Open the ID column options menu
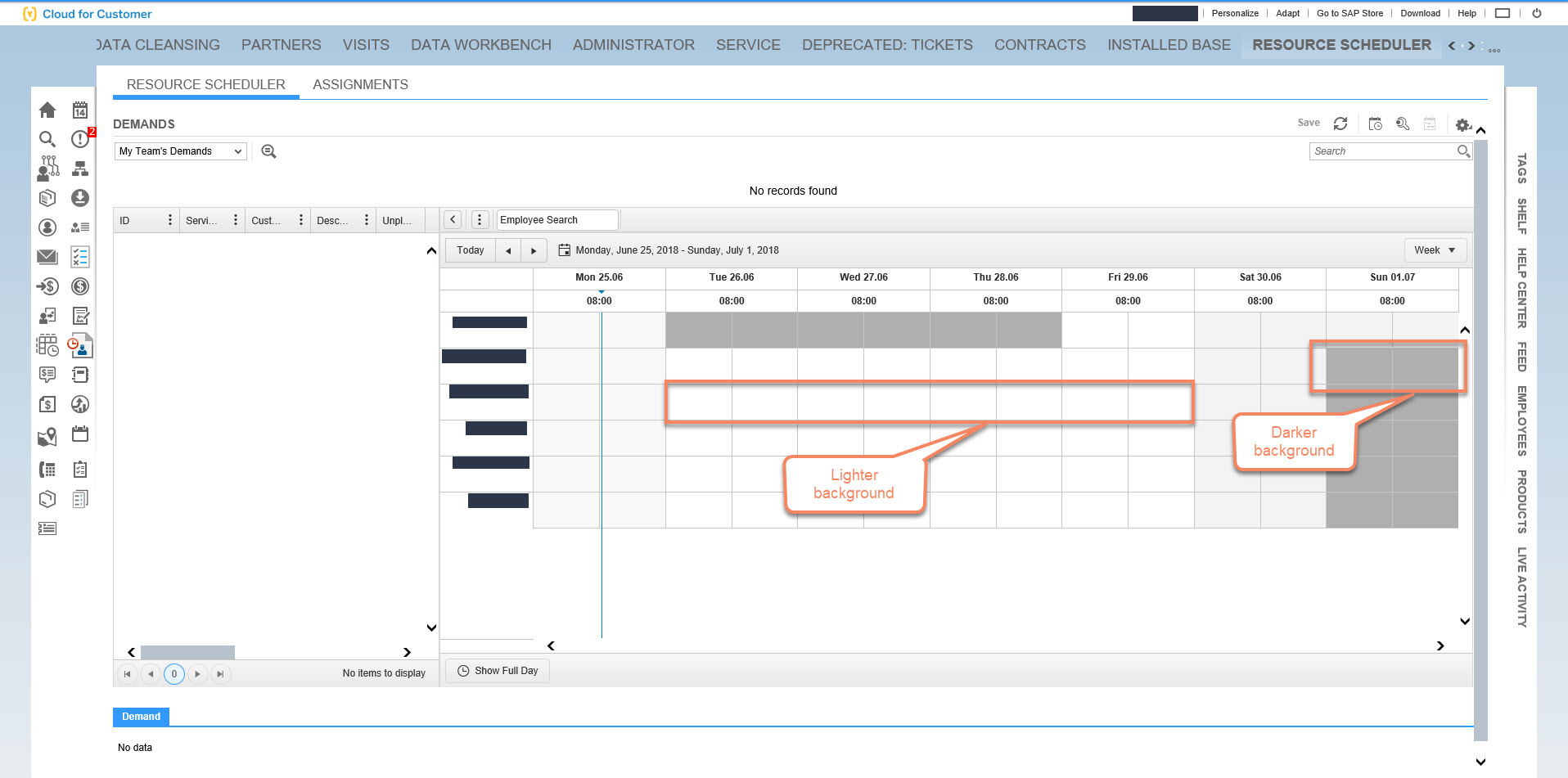This screenshot has height=778, width=1568. click(x=170, y=220)
